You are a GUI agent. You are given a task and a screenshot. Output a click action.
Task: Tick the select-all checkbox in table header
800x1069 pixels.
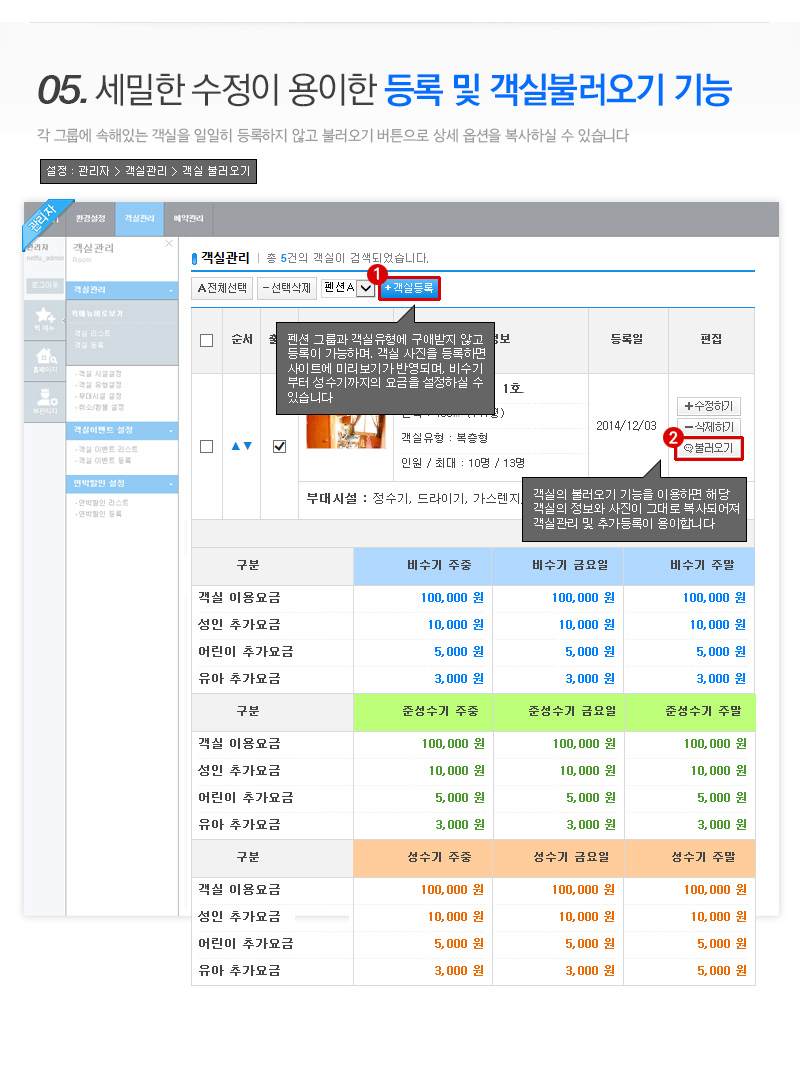pyautogui.click(x=207, y=340)
